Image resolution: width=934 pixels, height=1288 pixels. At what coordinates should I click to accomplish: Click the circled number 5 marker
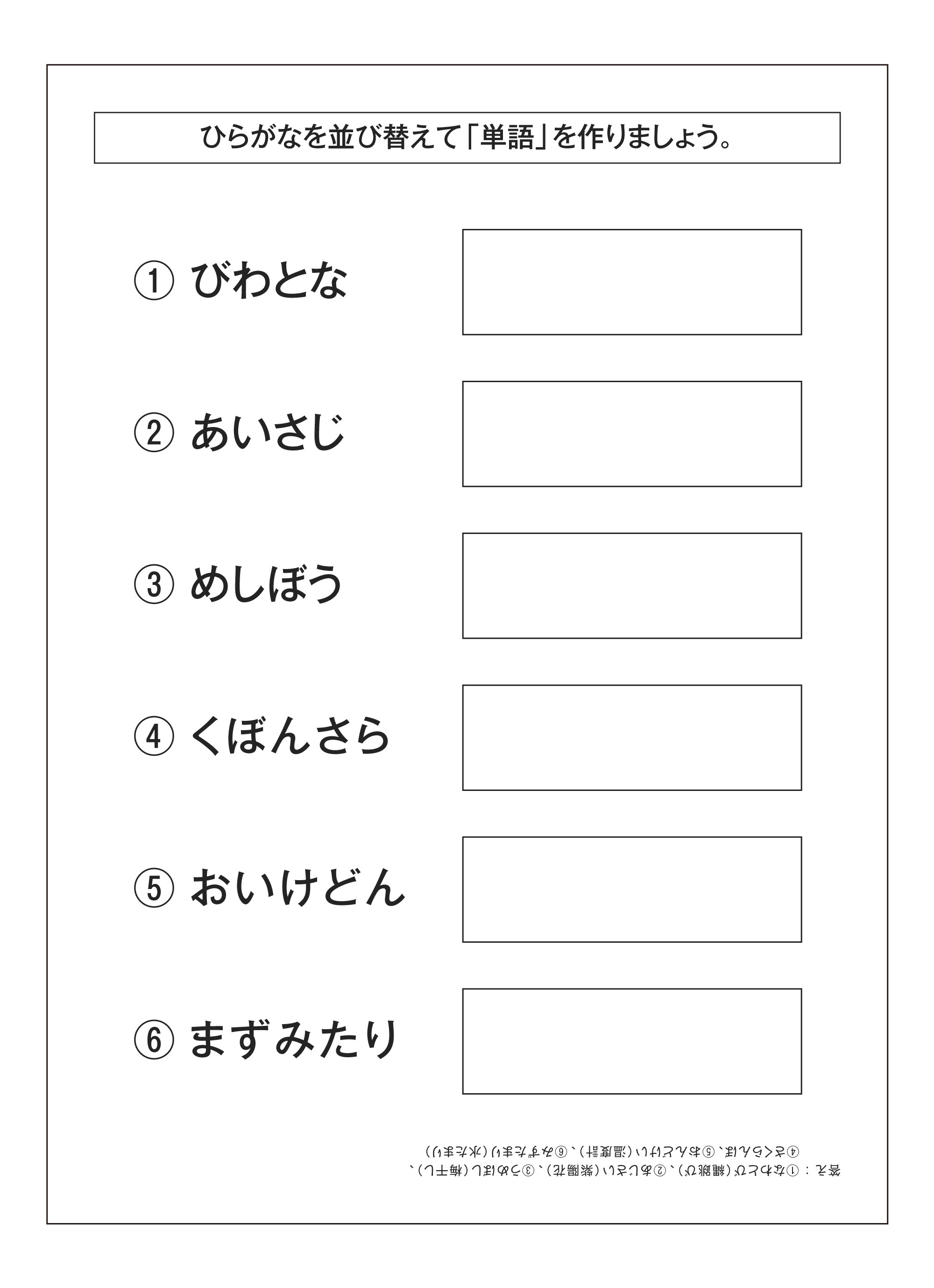153,888
